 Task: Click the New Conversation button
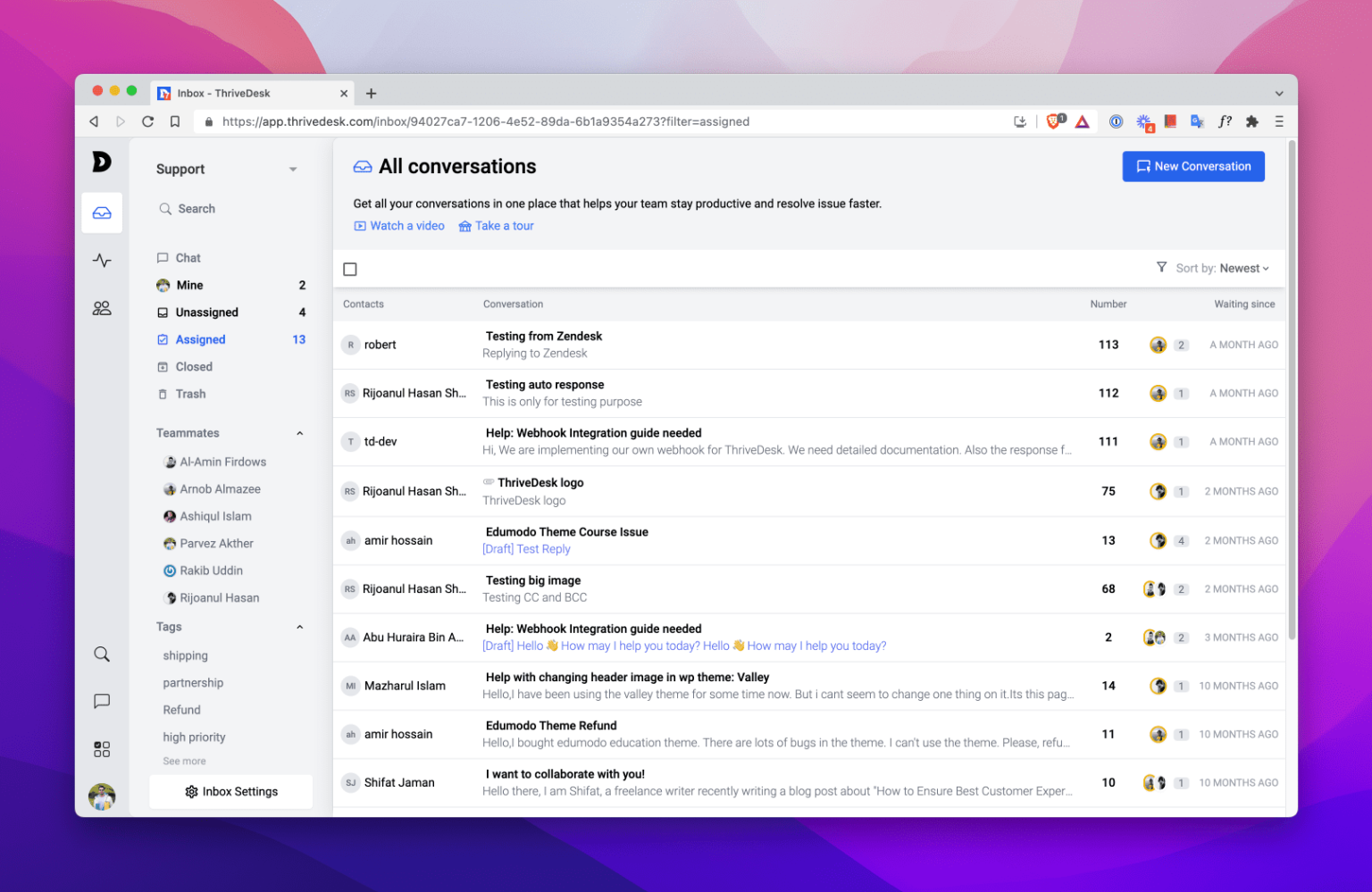point(1193,166)
